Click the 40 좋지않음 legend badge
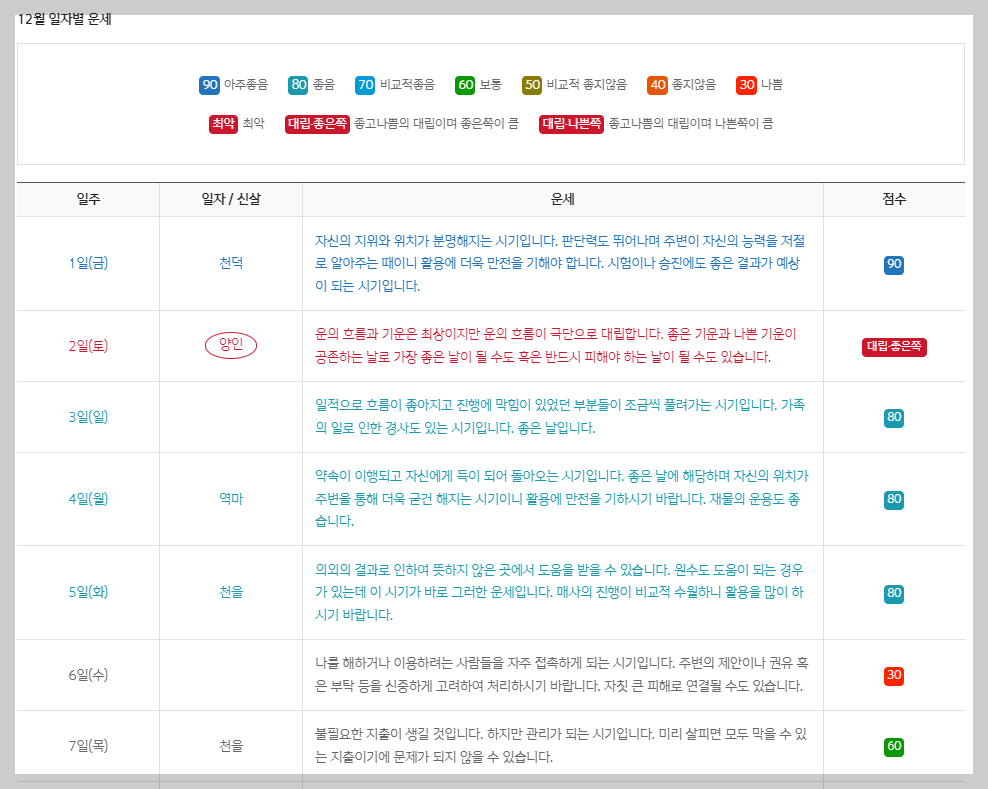Viewport: 988px width, 789px height. pos(657,85)
